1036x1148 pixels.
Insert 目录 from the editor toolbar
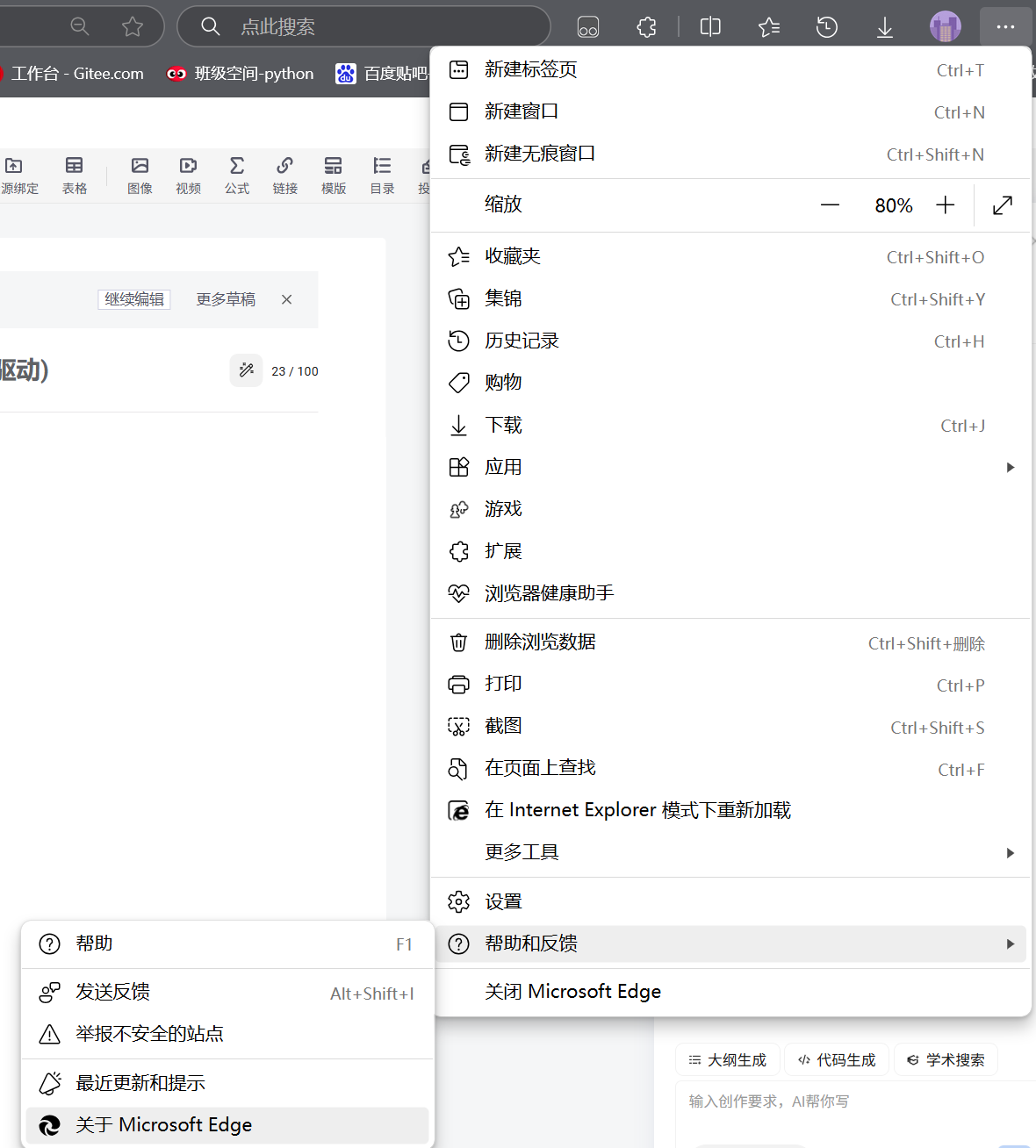tap(382, 176)
